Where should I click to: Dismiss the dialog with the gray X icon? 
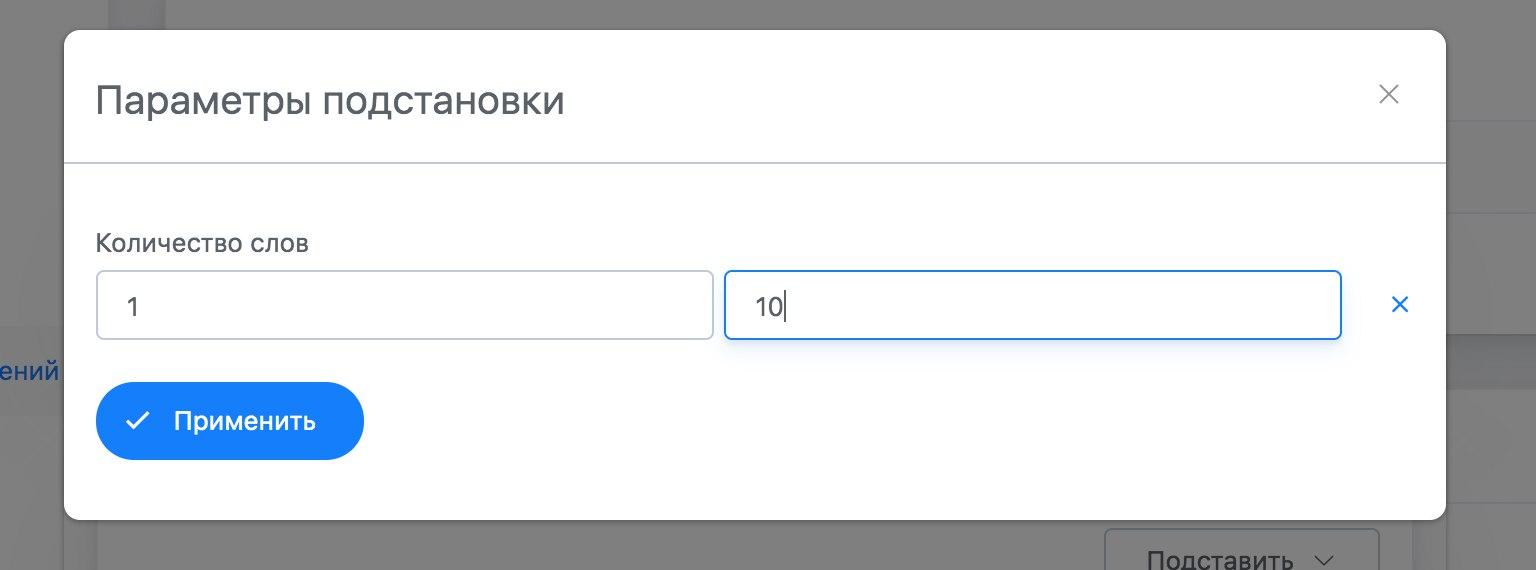point(1388,95)
